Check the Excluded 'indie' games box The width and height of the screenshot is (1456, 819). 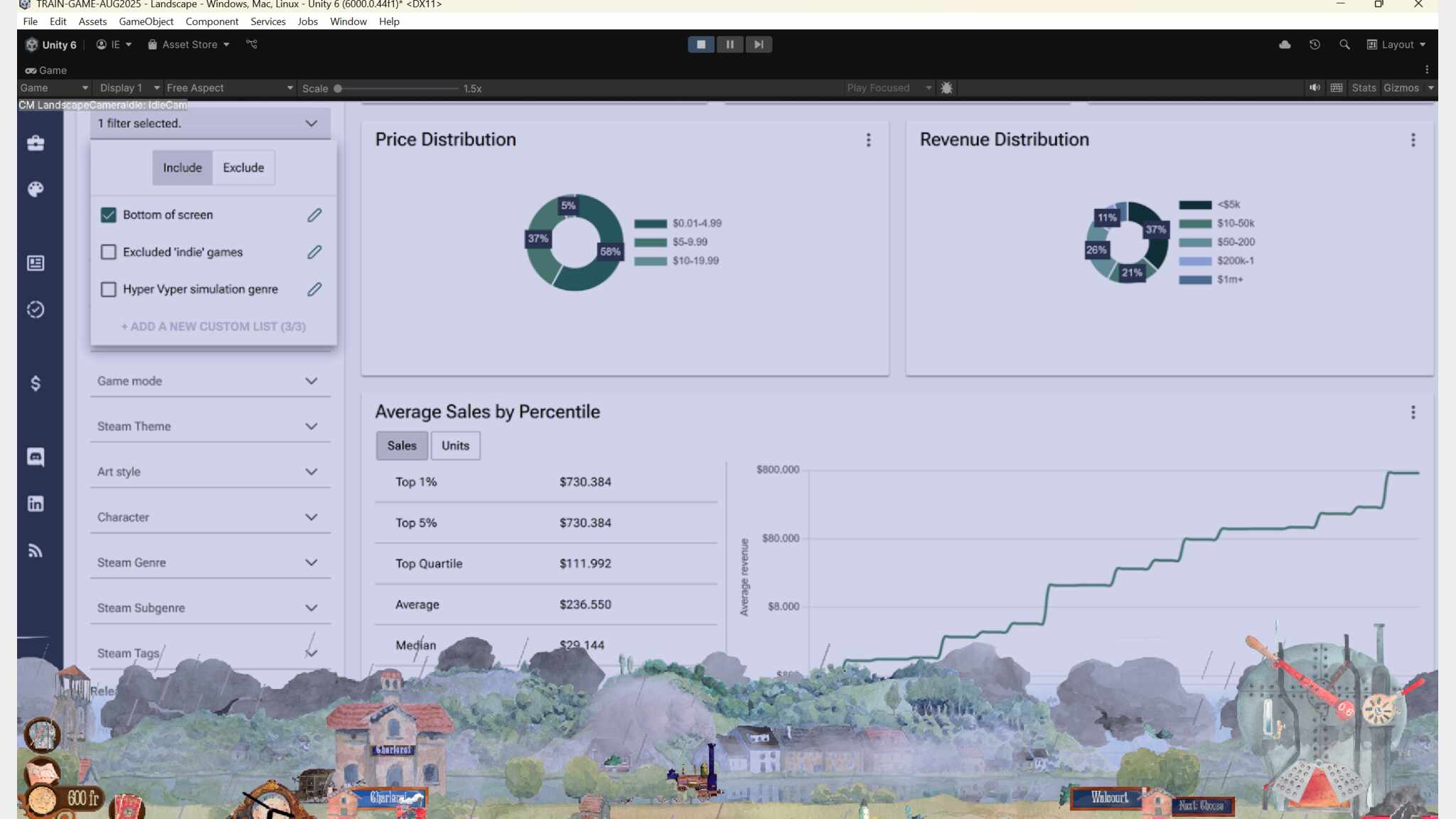coord(108,252)
